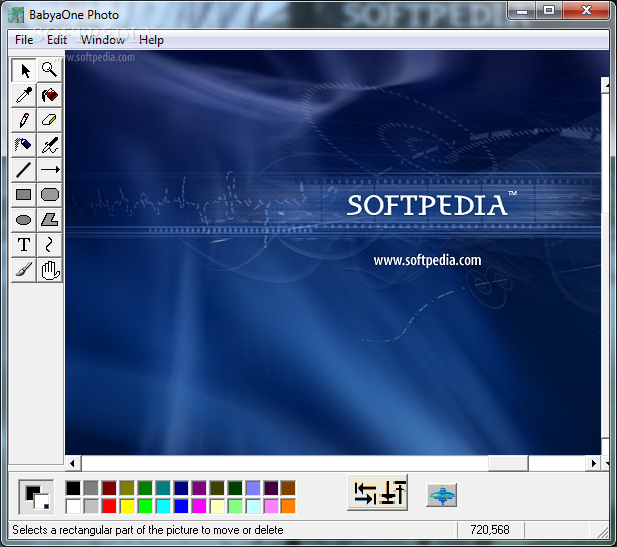Choose the purple color swatch
617x547 pixels.
(x=199, y=488)
